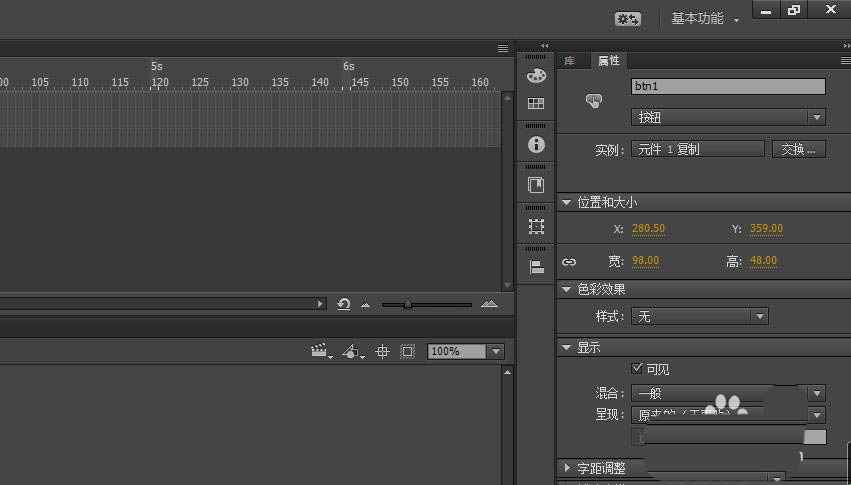Collapse the 位置和大小 section
Image resolution: width=851 pixels, height=485 pixels.
[567, 202]
